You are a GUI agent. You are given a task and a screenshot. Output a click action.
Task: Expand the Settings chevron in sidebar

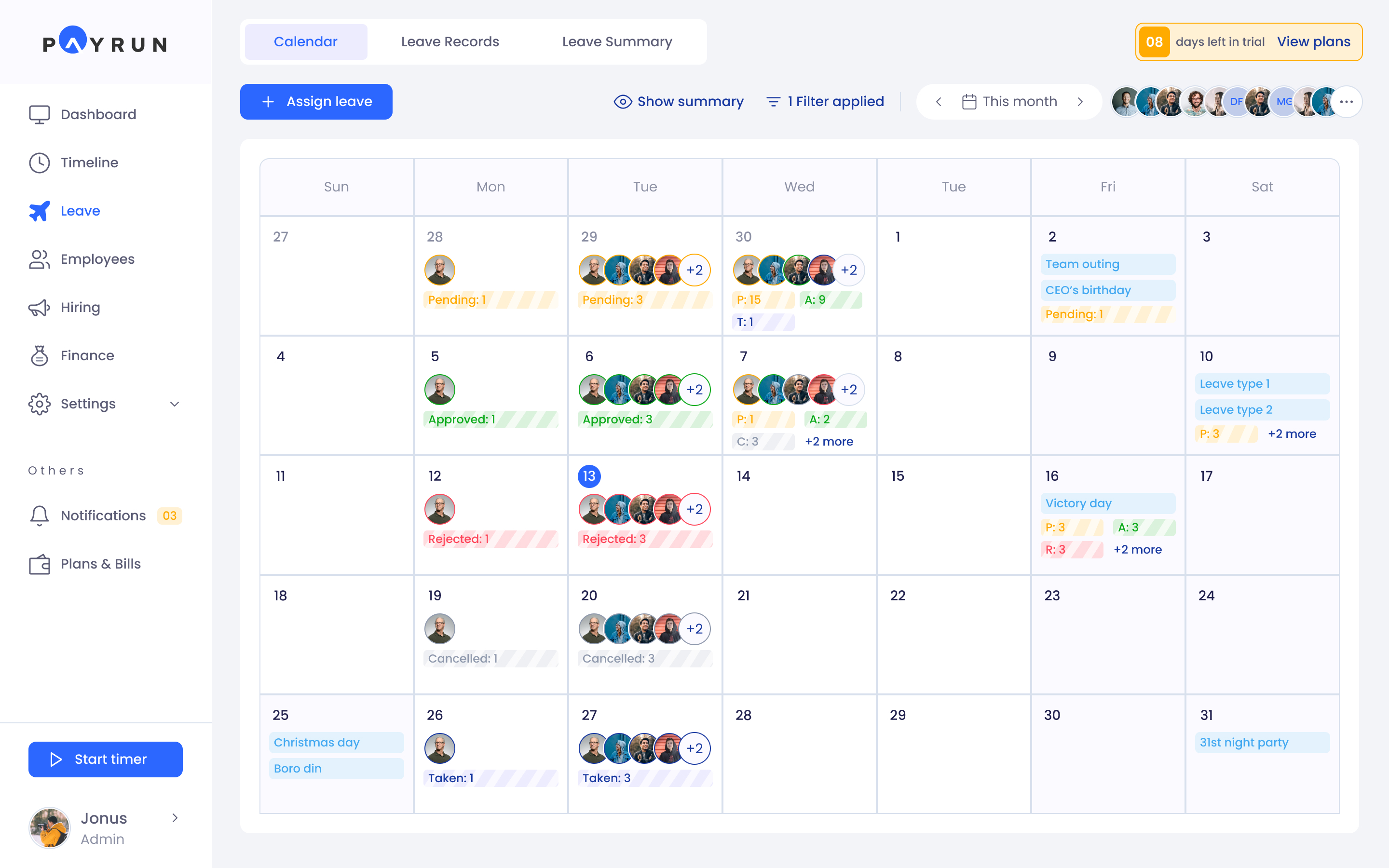tap(175, 404)
